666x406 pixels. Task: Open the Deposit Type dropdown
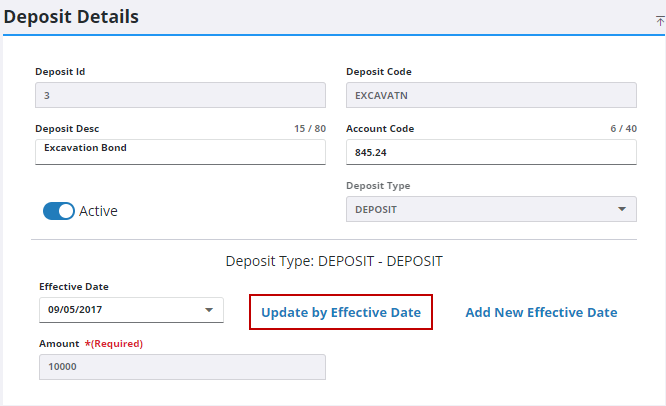tap(490, 209)
